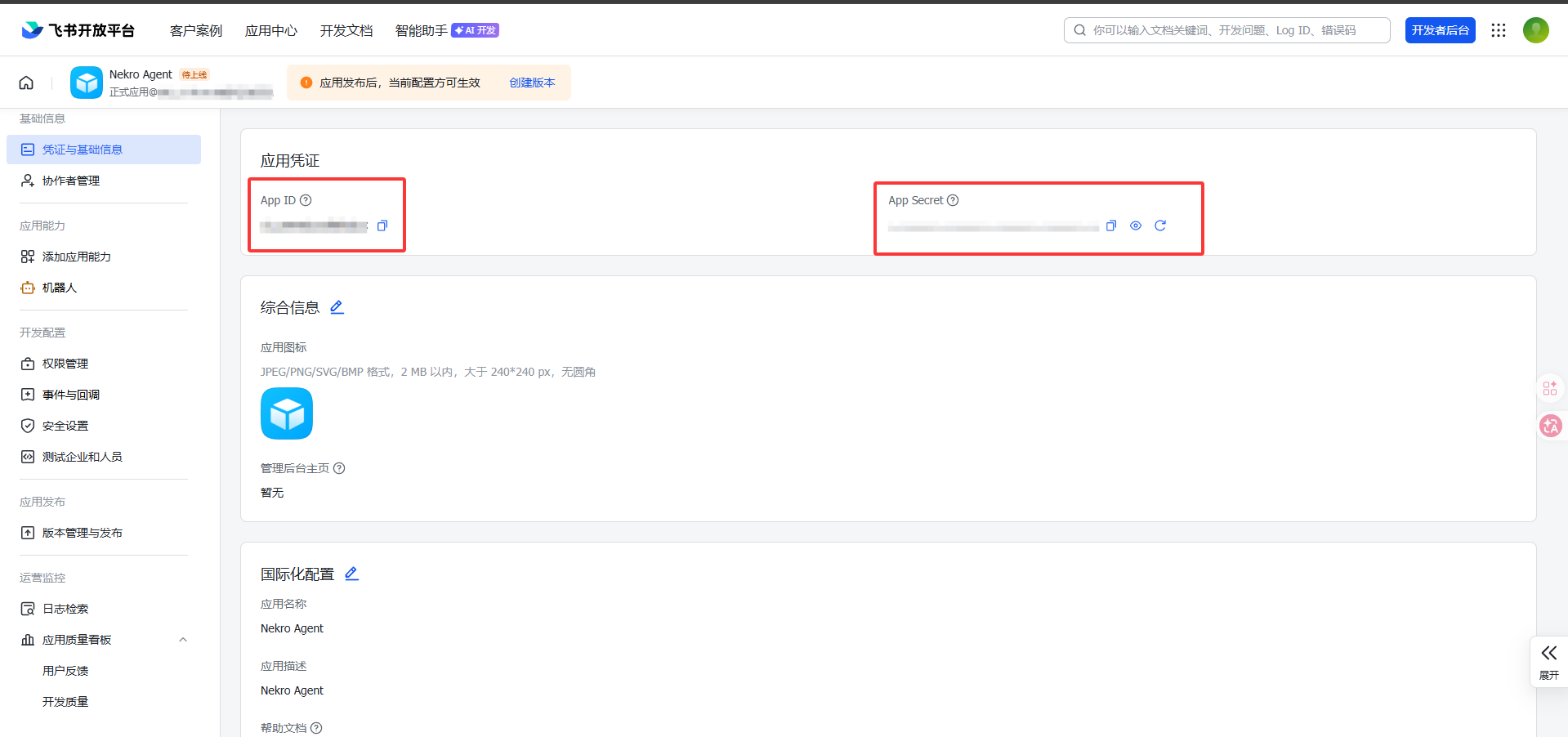Click the 创建版本 link
1568x737 pixels.
(x=532, y=83)
